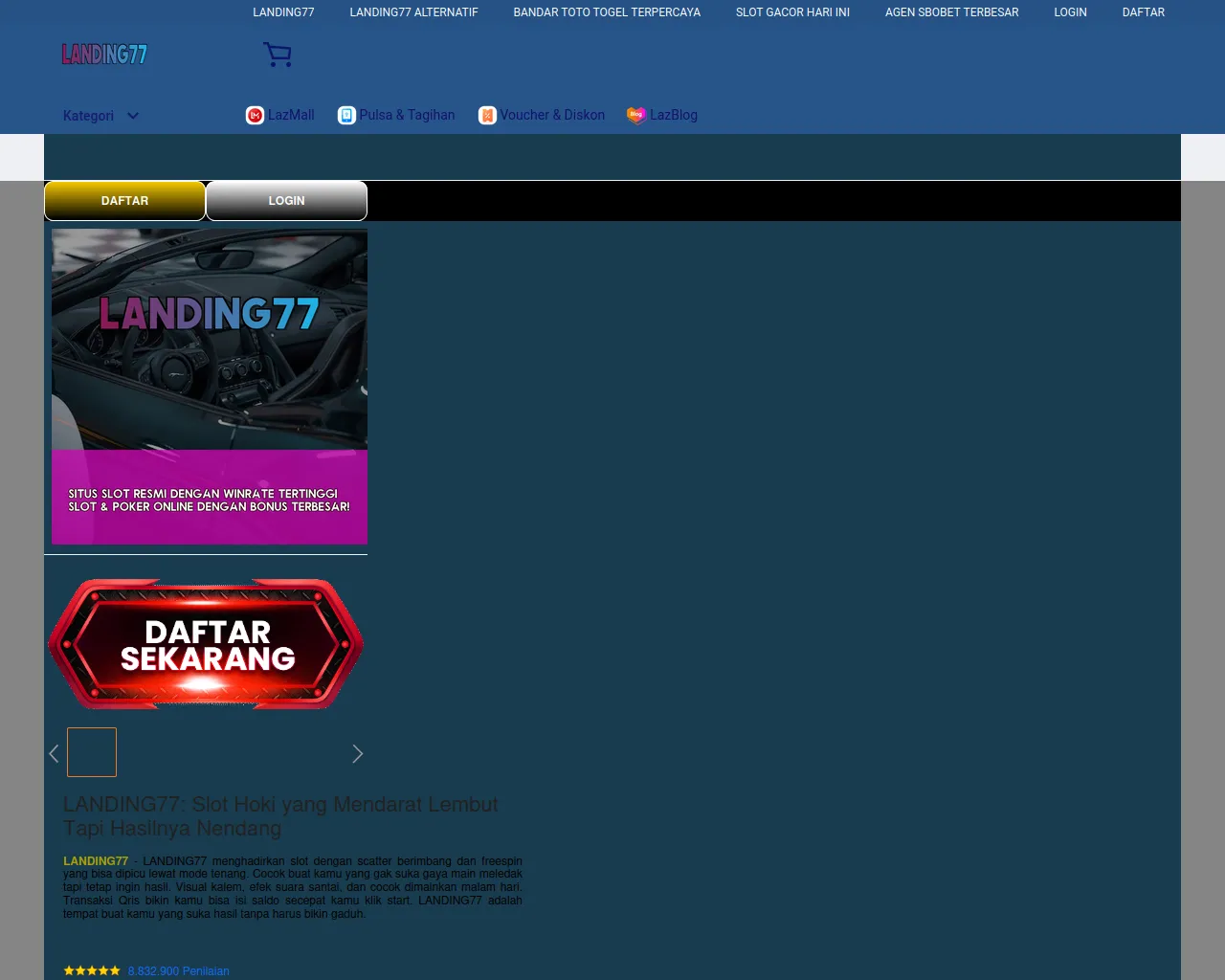Open the Pulsa & Tagihan link
Screen dimensions: 1225x980
pos(407,115)
